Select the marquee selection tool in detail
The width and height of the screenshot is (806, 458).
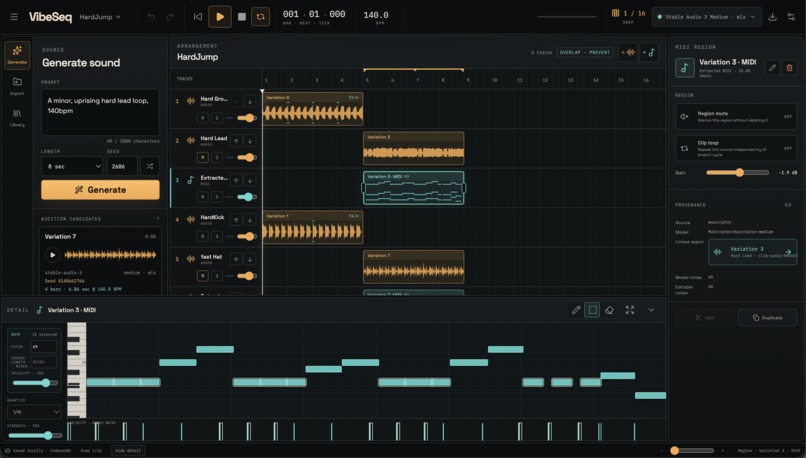[x=592, y=310]
